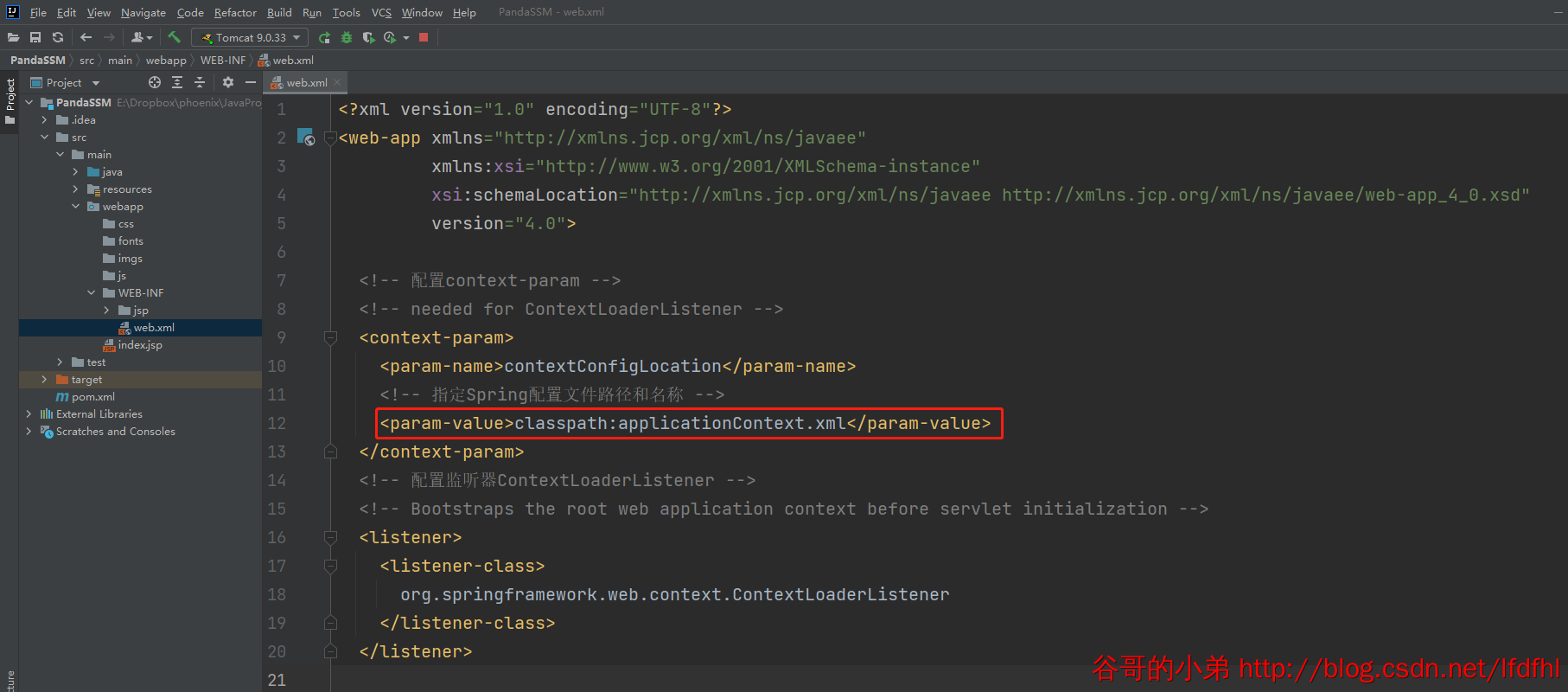The image size is (1568, 692).
Task: Expand the jsp folder
Action: (x=107, y=310)
